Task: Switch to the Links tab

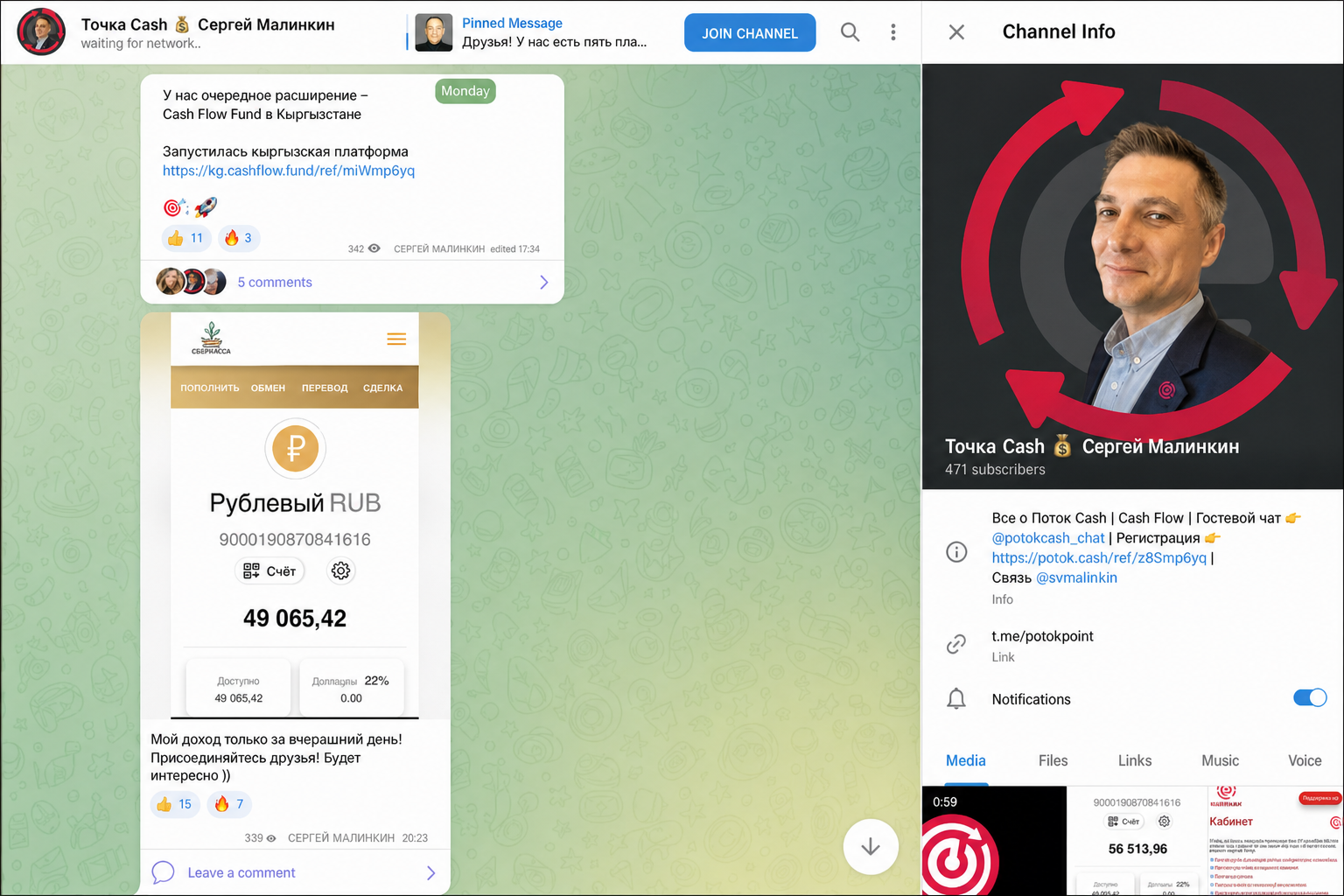Action: (x=1135, y=760)
